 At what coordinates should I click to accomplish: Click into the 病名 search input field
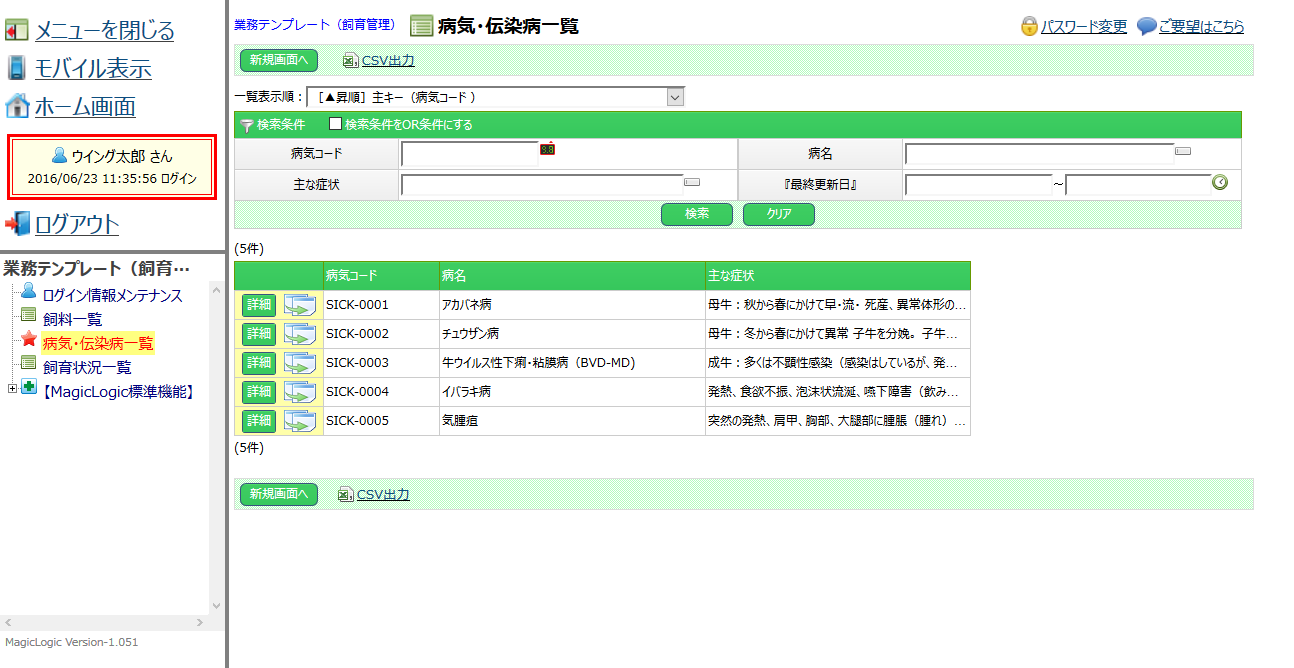(x=1038, y=154)
